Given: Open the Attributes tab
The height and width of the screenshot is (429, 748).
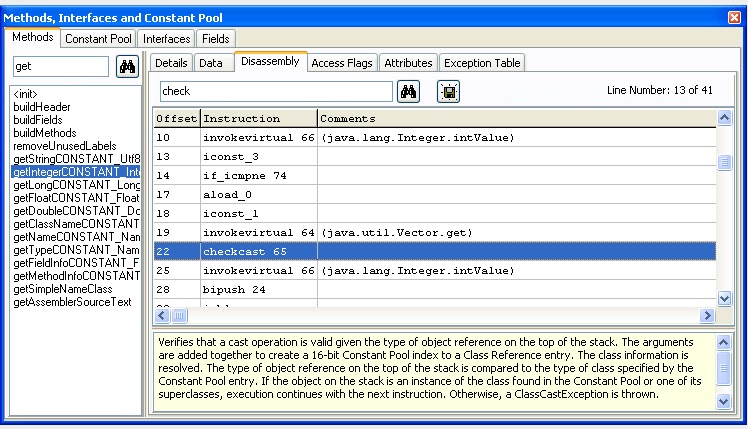Looking at the screenshot, I should [x=408, y=63].
